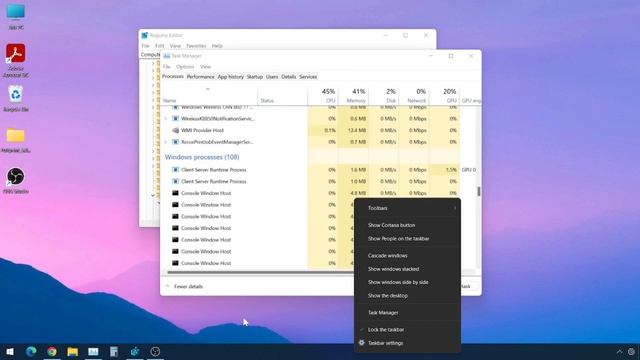
Task: Click the XeroxPrintJobEventManagerService process icon
Action: [x=176, y=142]
